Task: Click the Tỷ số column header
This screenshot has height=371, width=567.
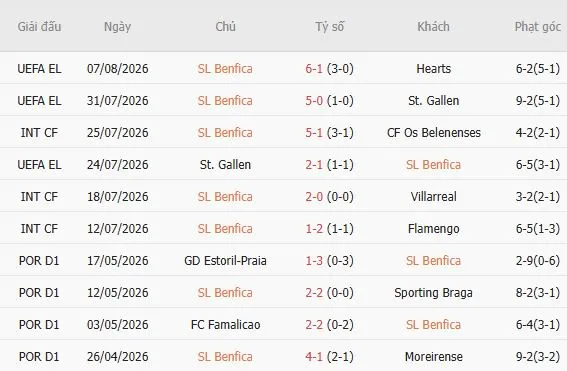Action: (329, 27)
